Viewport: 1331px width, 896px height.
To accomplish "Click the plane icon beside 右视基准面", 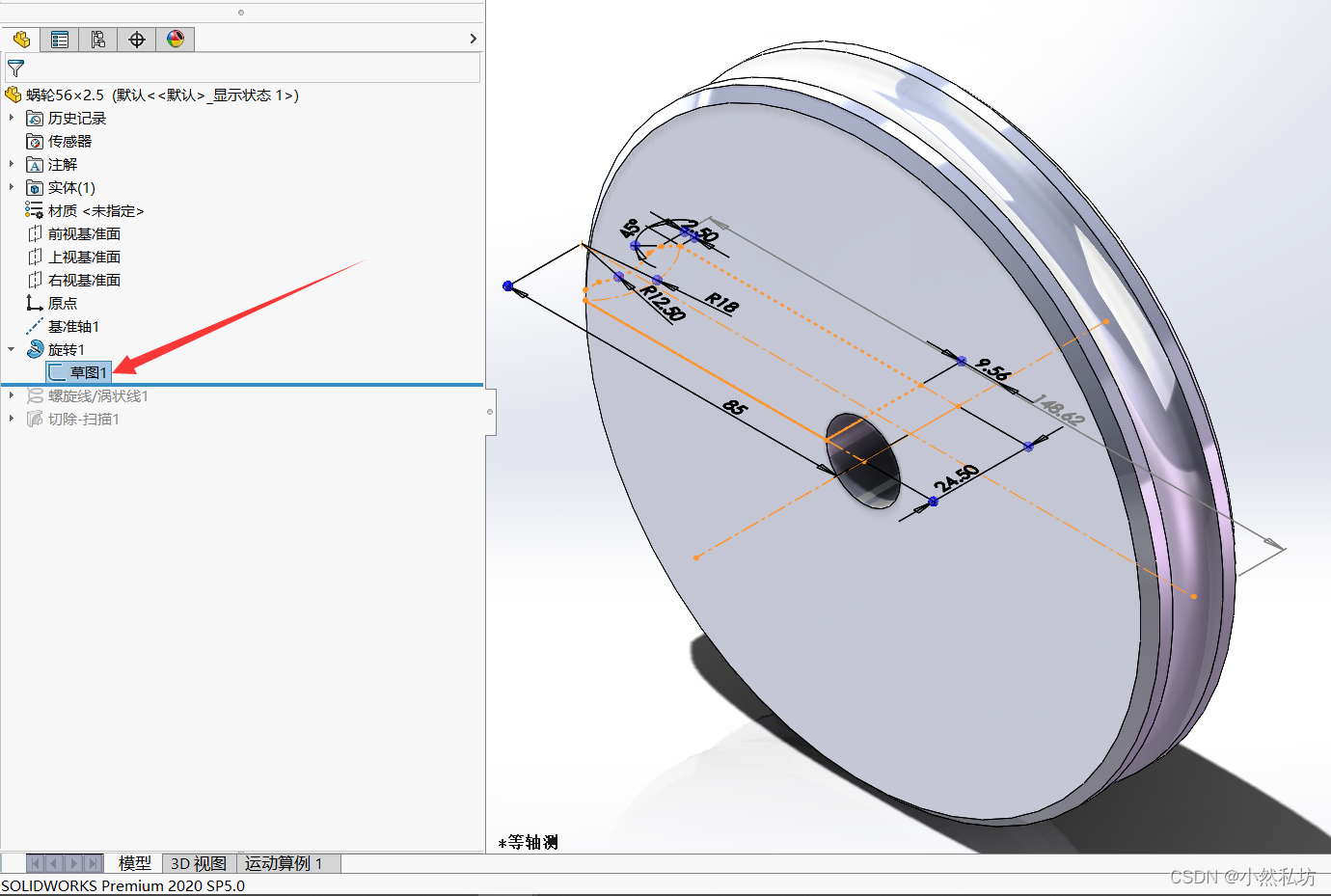I will [35, 280].
